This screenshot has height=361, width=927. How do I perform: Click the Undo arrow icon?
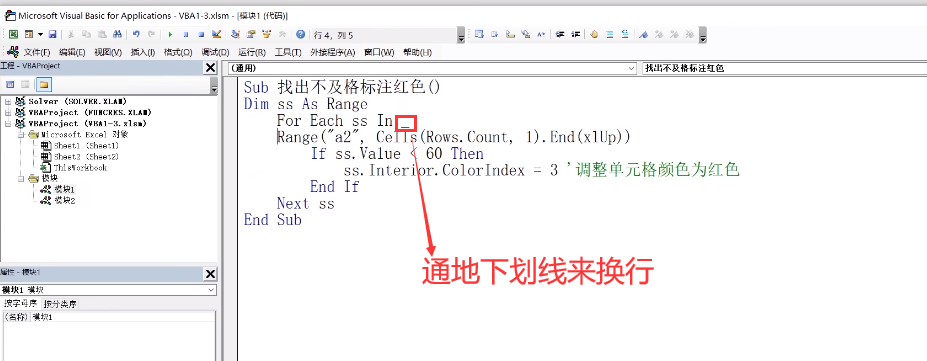[x=137, y=35]
